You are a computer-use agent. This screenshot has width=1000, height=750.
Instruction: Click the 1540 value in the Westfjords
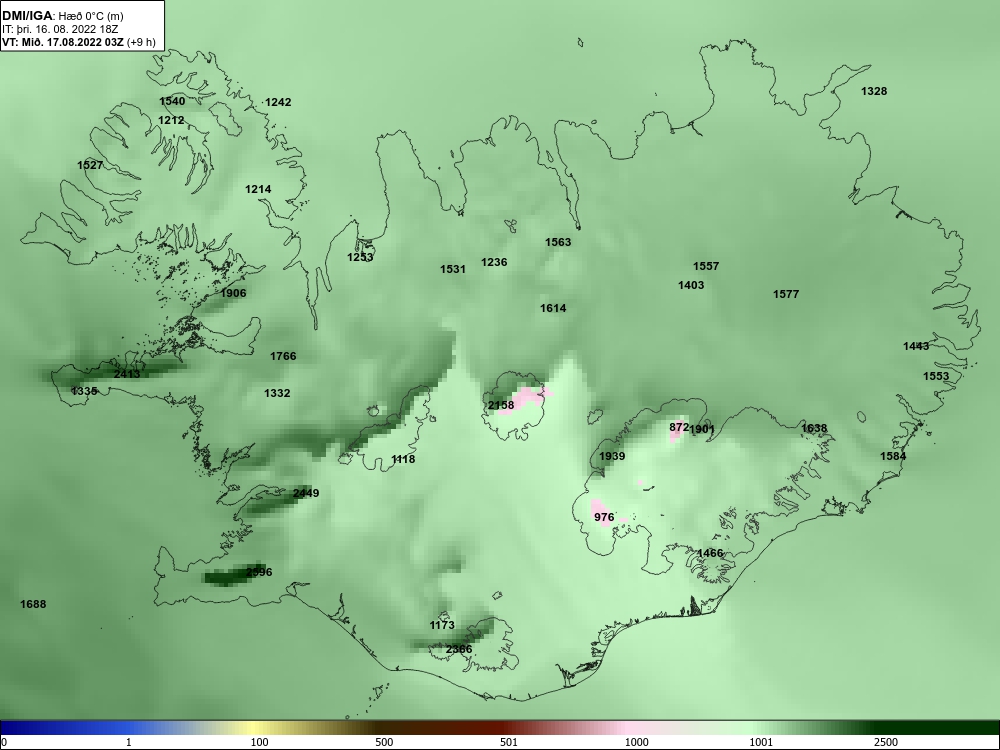click(x=172, y=101)
